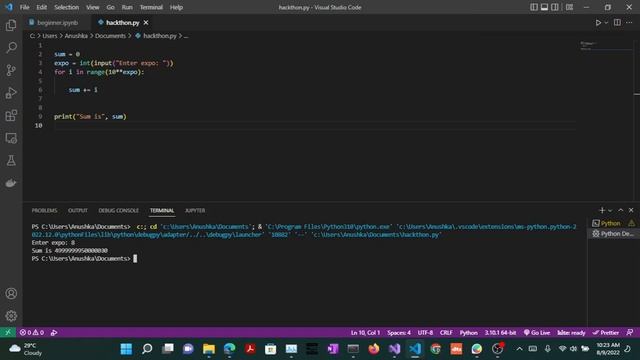Toggle the primary side bar layout icon
640x360 pixels.
click(534, 7)
